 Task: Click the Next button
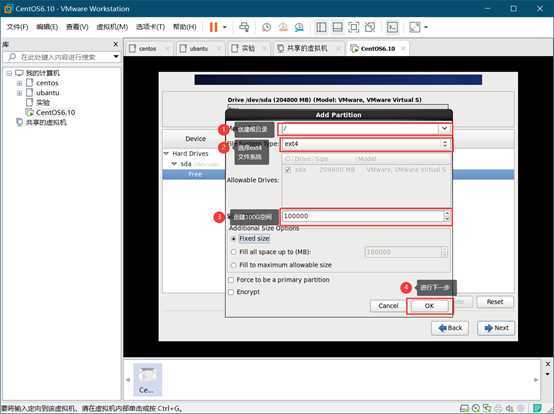click(x=496, y=328)
